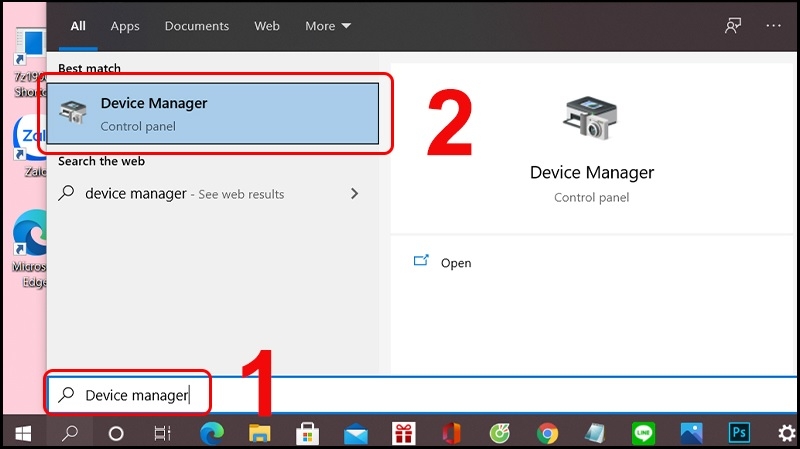This screenshot has height=449, width=800.
Task: Open Task View from the taskbar
Action: click(162, 434)
